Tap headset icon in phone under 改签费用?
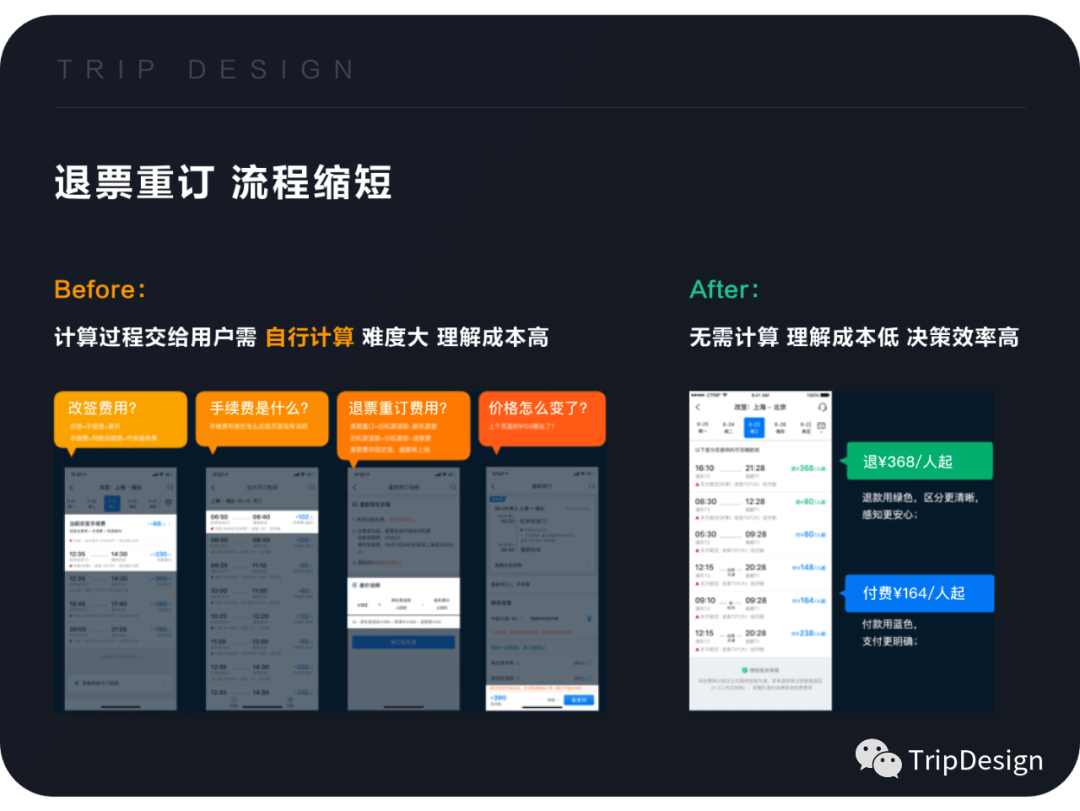The width and height of the screenshot is (1080, 811). 169,487
